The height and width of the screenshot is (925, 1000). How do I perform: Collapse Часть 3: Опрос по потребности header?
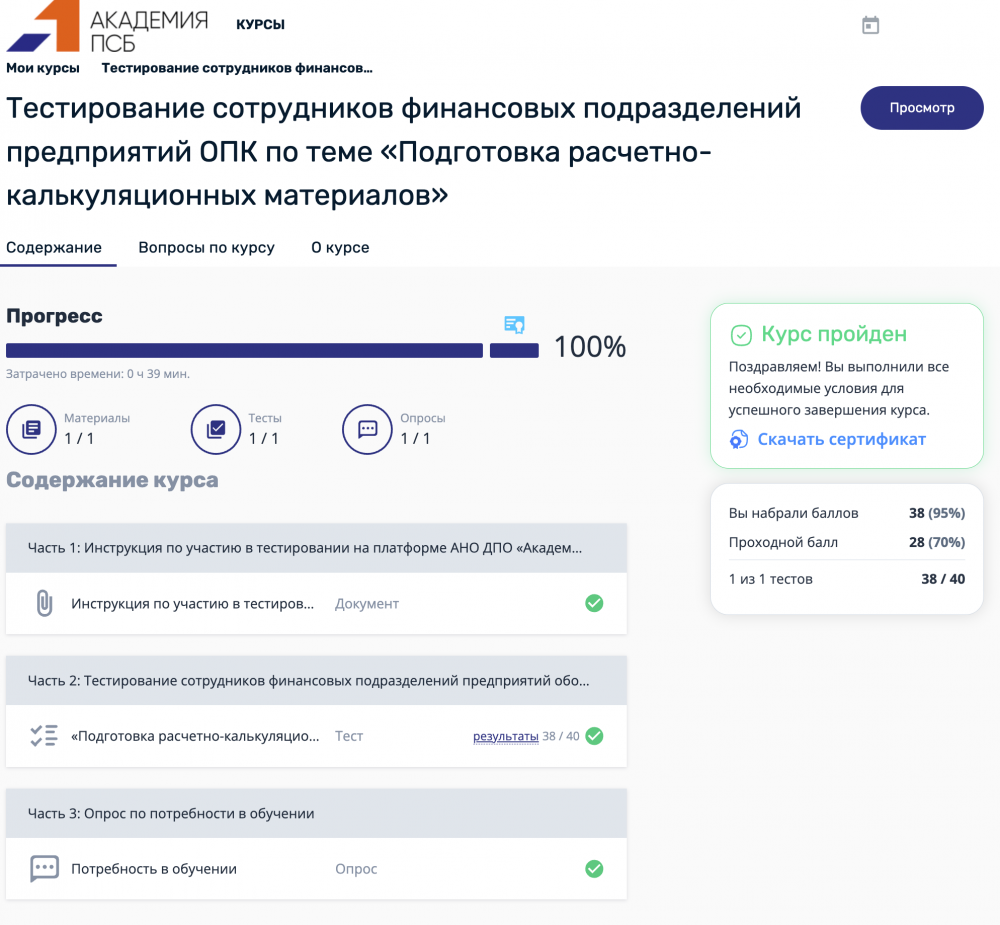[316, 813]
